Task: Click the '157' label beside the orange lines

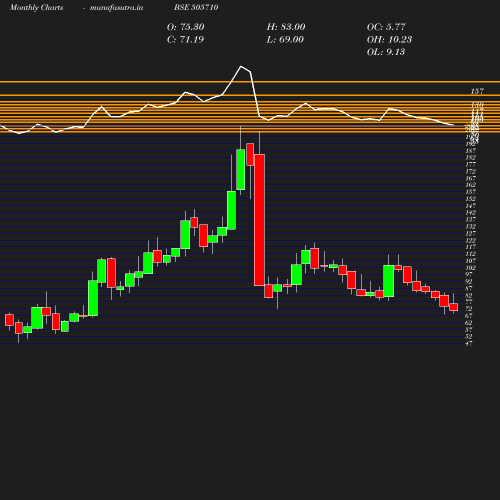Action: pyautogui.click(x=477, y=91)
